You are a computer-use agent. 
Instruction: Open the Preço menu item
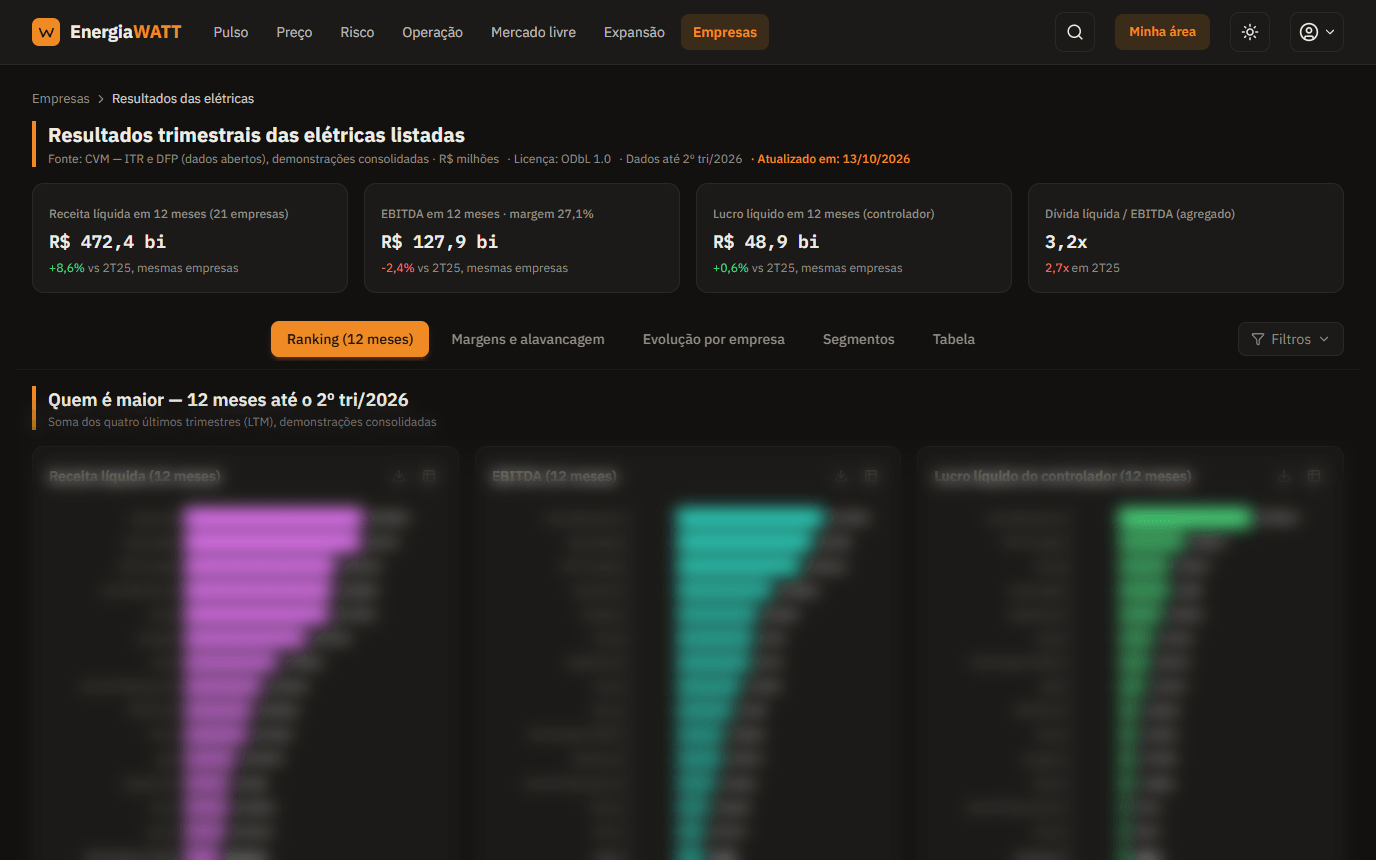point(294,32)
